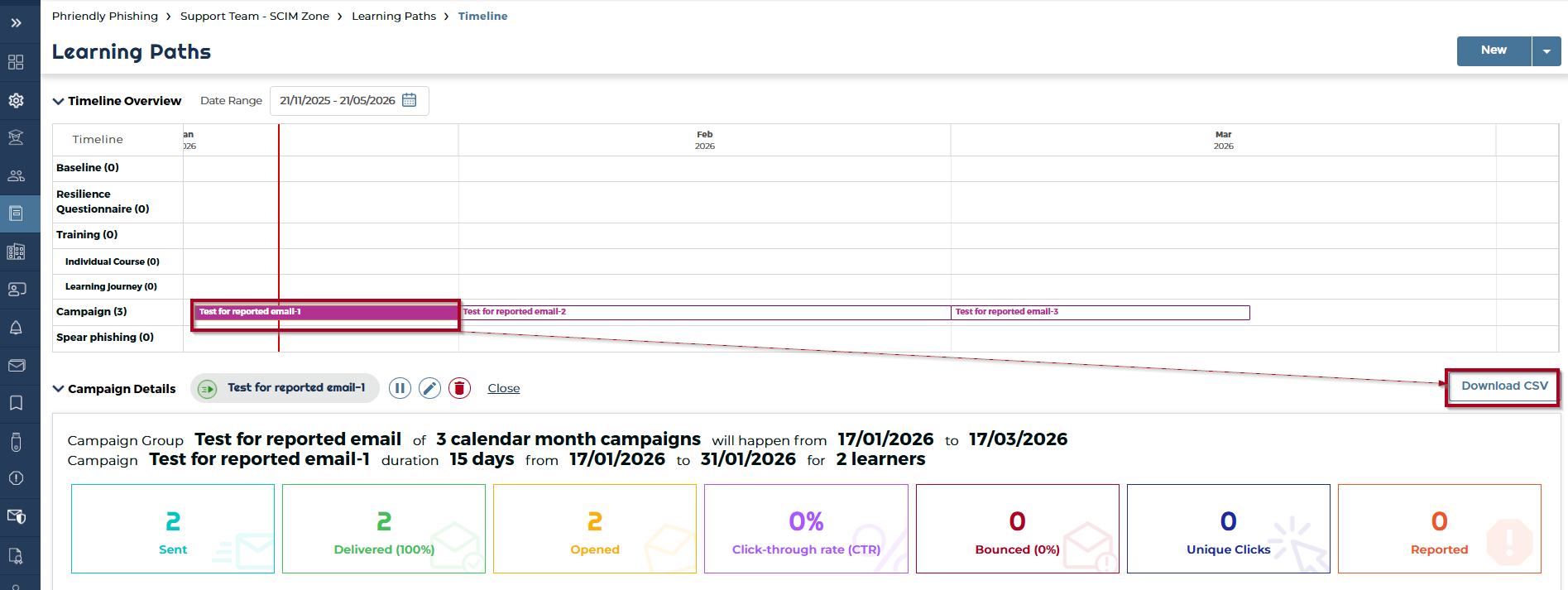Open the Bounced (0%) stat card
1568x590 pixels.
pyautogui.click(x=1018, y=529)
